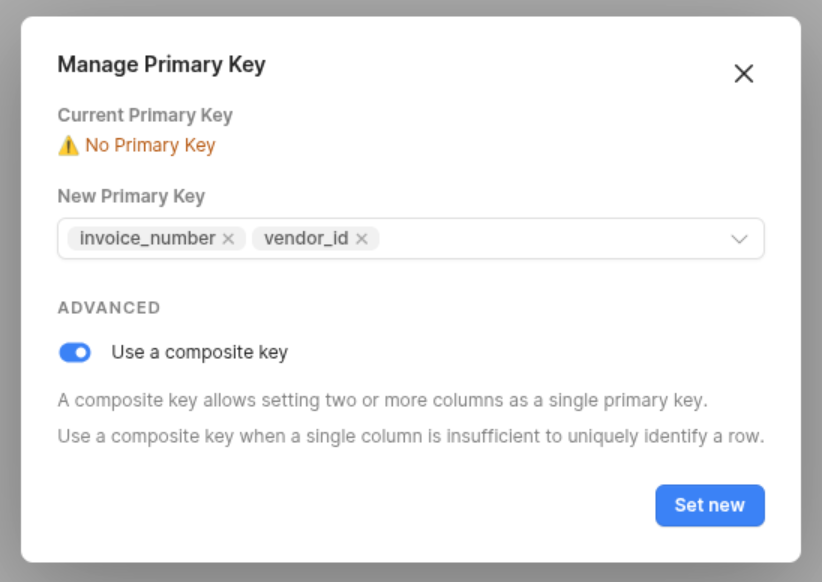Click the Manage Primary Key title

[161, 64]
